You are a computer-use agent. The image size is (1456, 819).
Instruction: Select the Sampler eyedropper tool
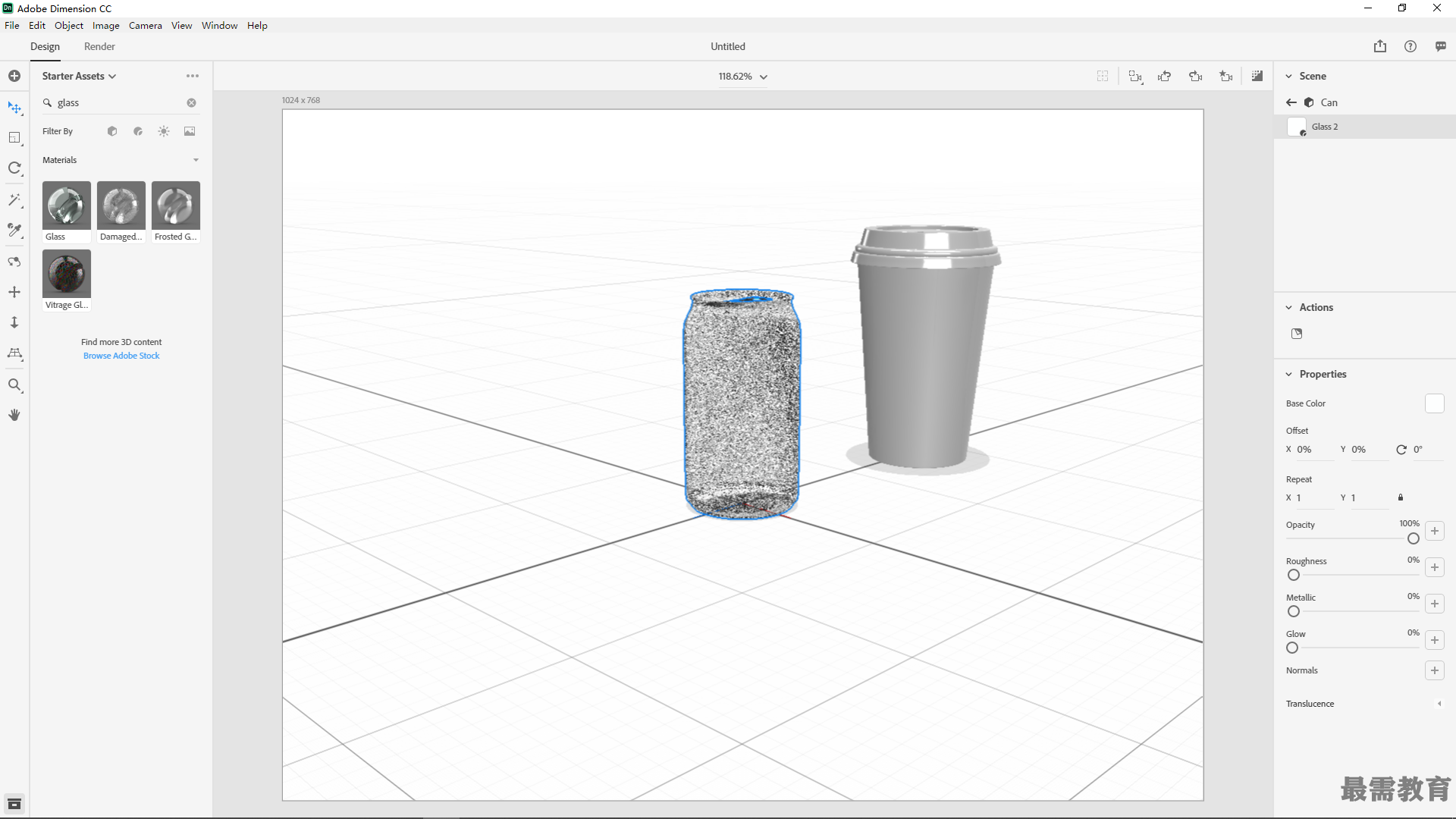click(14, 230)
